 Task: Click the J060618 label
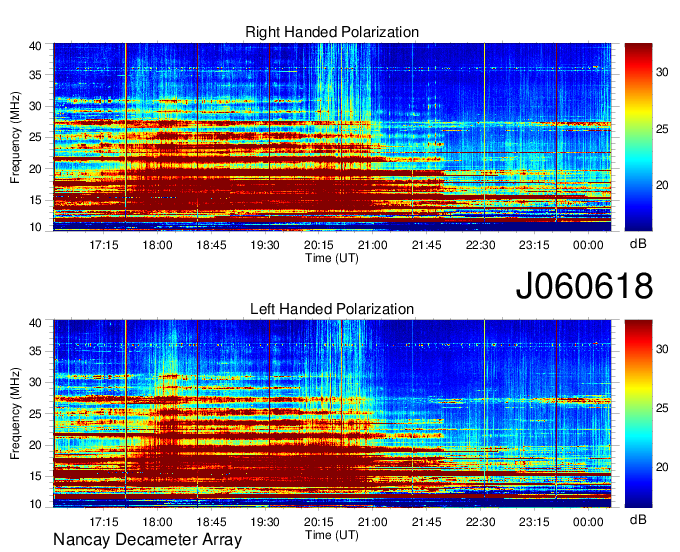(584, 286)
